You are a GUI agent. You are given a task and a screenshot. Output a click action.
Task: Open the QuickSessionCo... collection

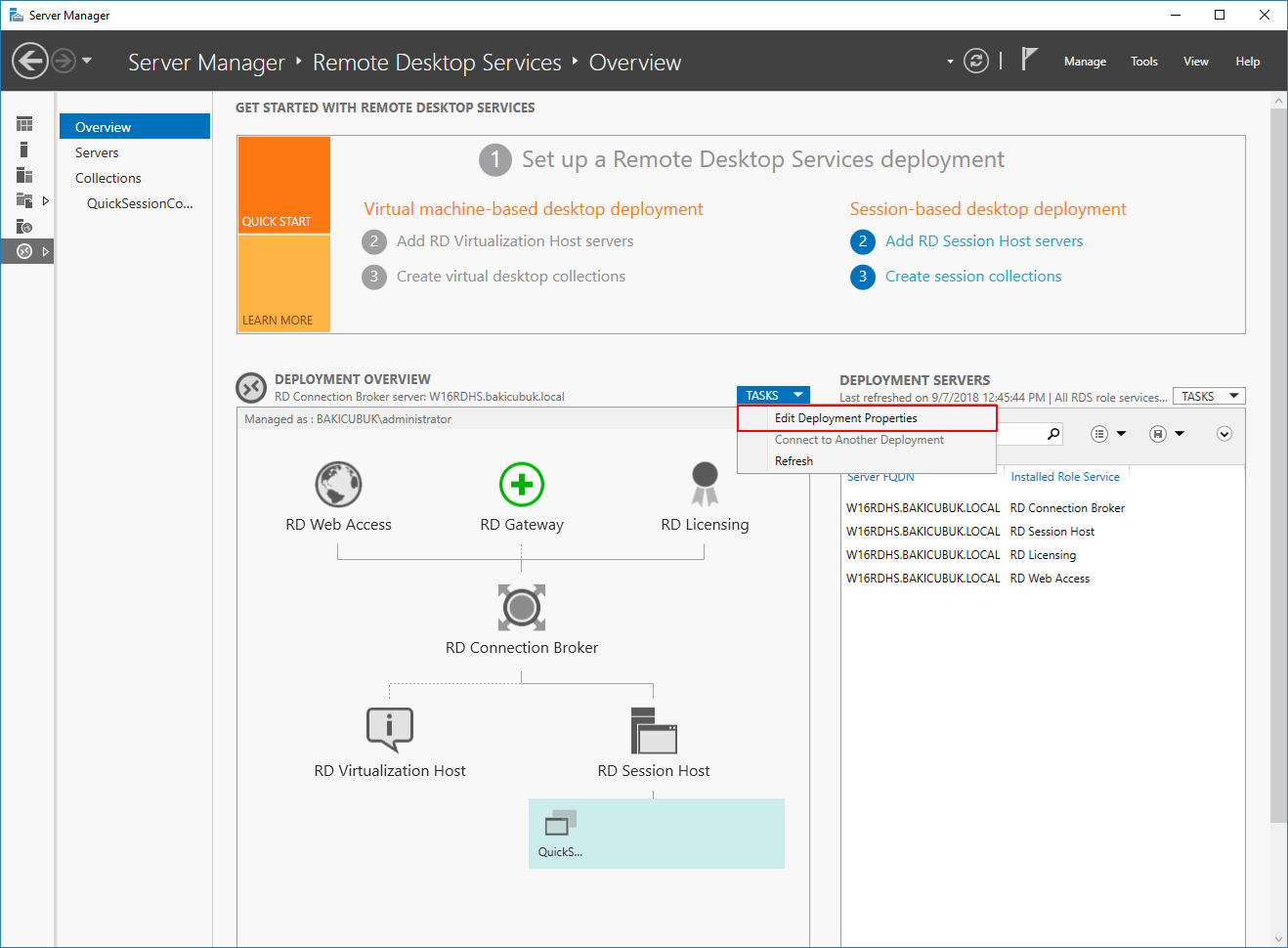[x=140, y=203]
